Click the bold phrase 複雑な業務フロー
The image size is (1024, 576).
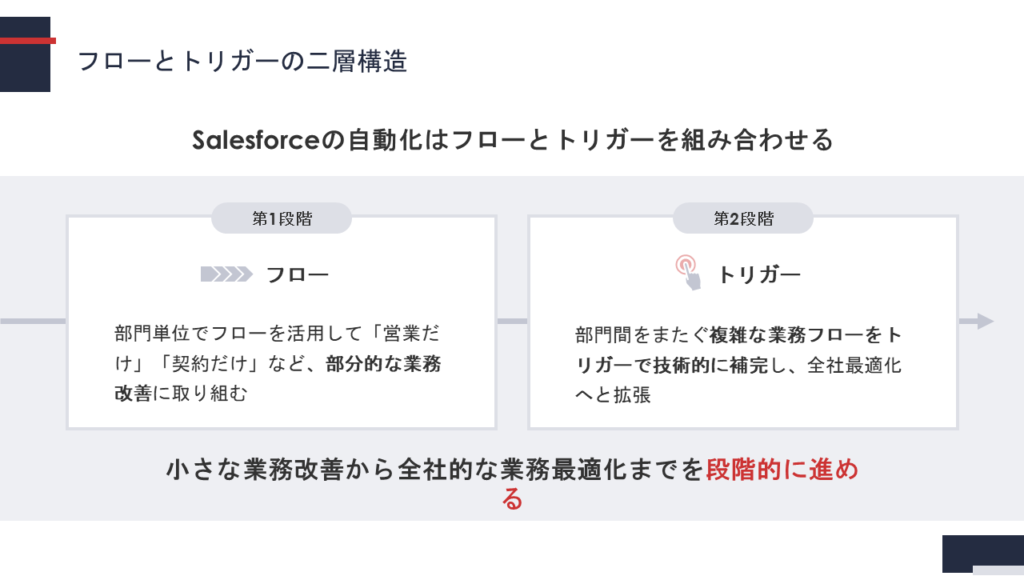[786, 334]
